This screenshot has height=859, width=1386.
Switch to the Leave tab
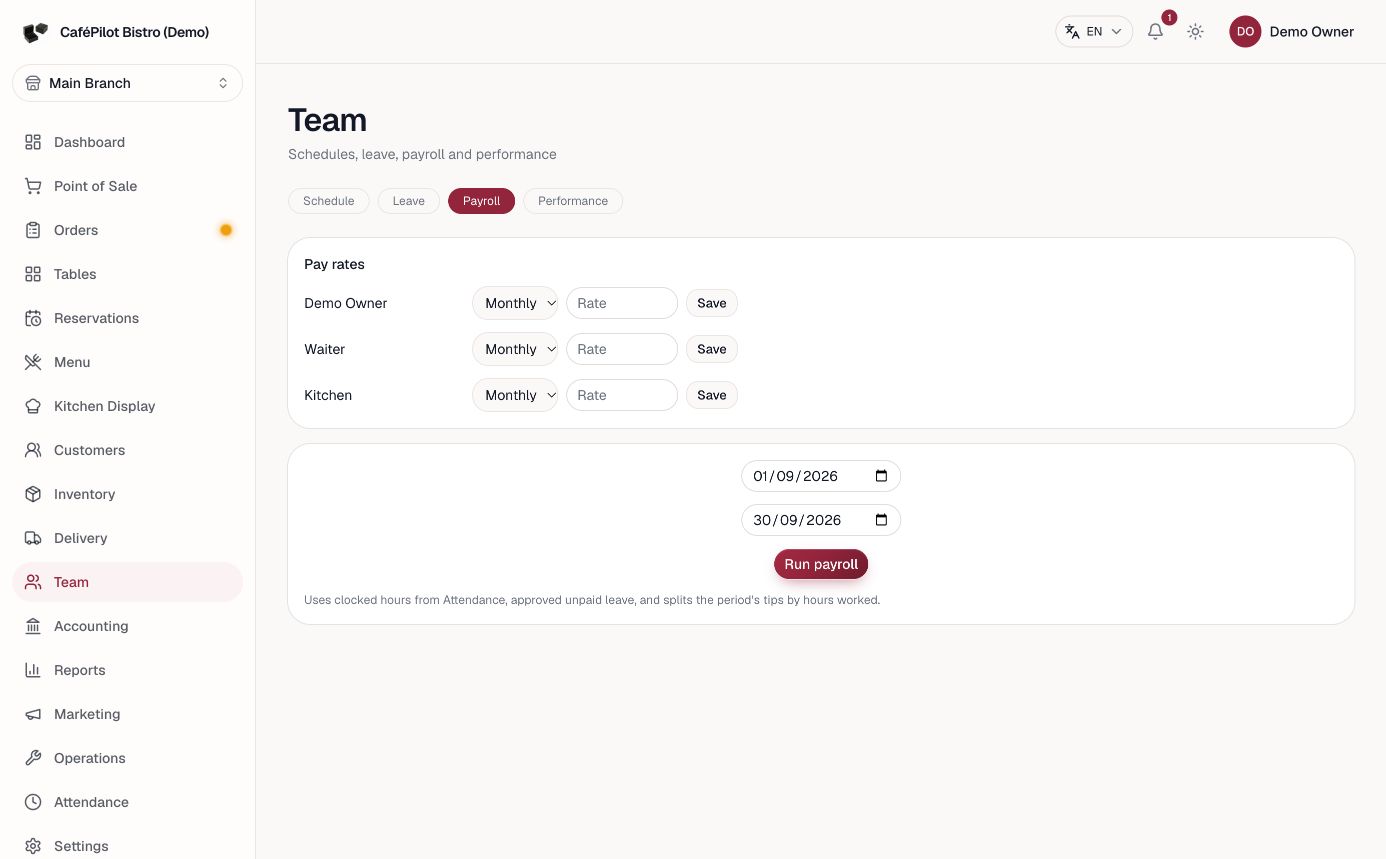coord(409,201)
